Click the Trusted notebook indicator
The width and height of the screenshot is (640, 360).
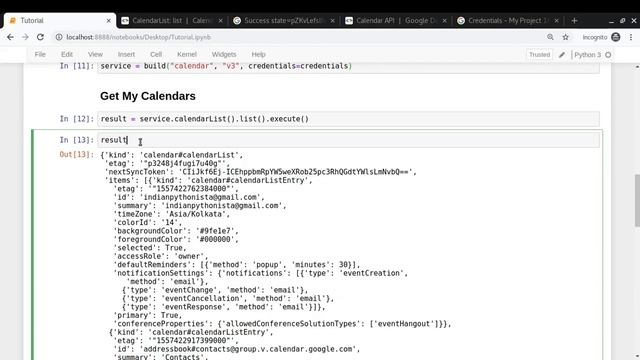pos(539,55)
